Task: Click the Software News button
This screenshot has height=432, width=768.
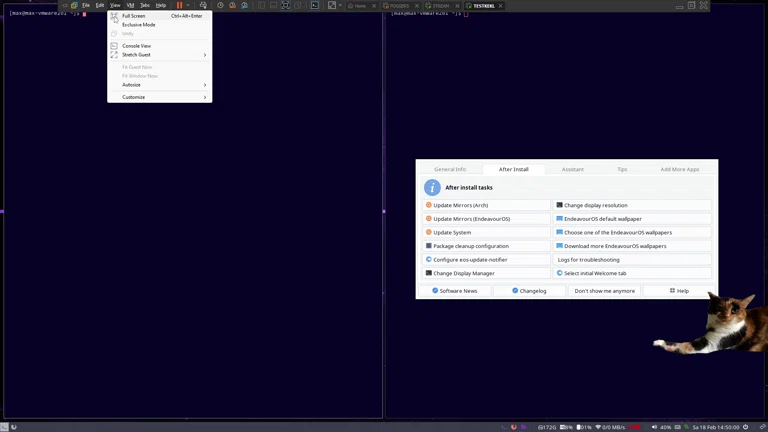Action: point(454,291)
